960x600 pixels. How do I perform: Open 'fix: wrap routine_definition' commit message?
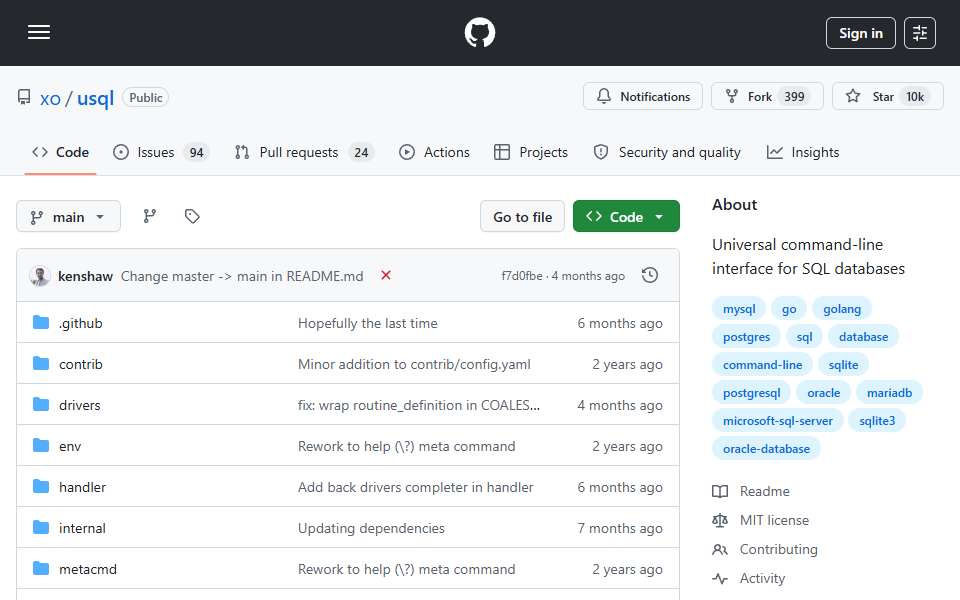(419, 405)
